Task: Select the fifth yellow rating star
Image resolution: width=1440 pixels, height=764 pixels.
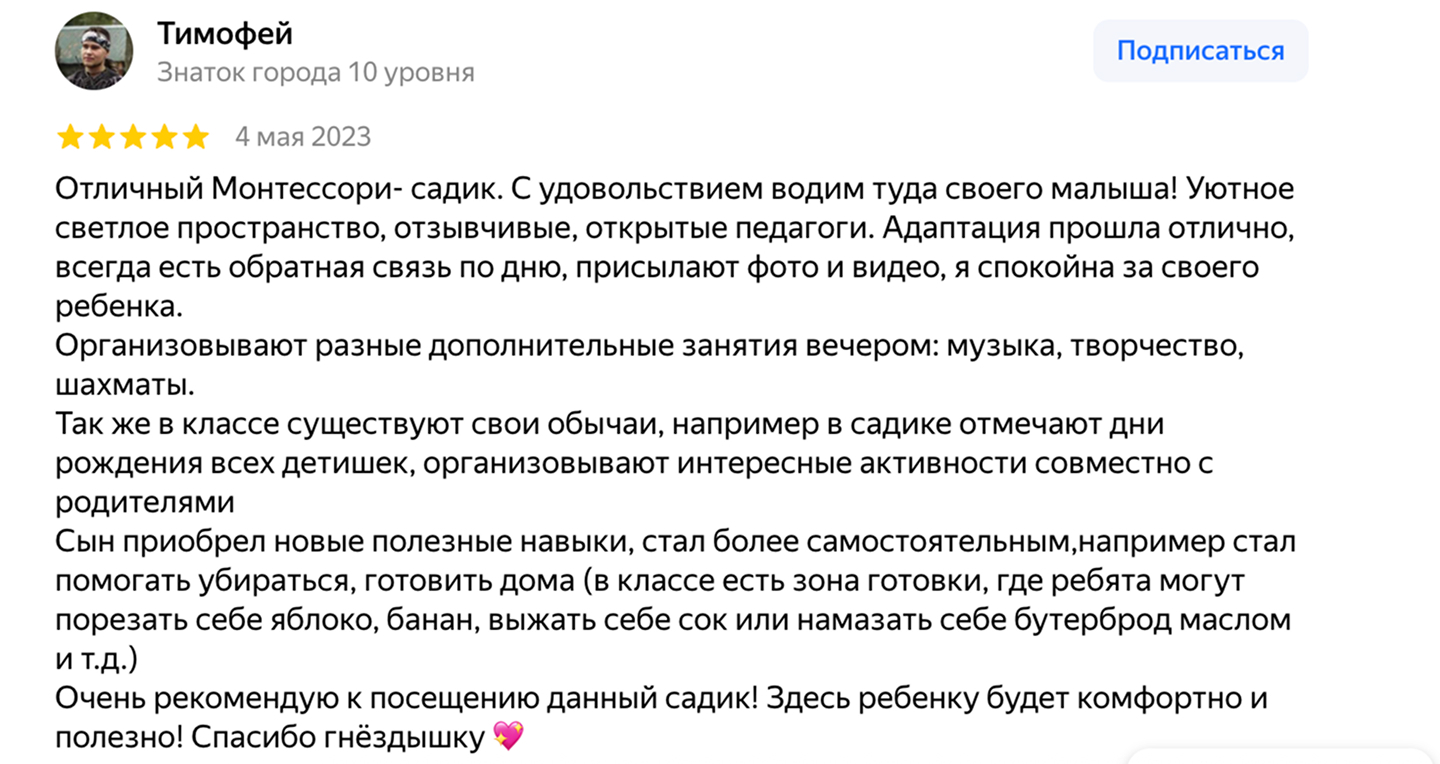Action: point(195,136)
